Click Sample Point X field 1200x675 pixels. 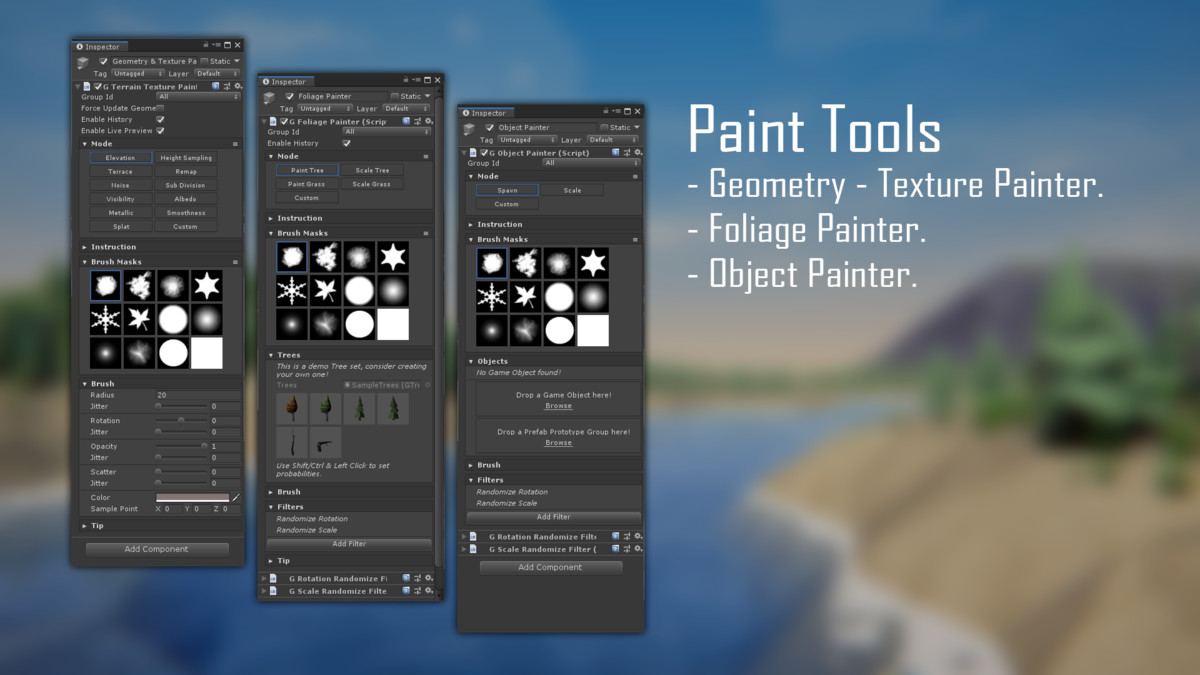(x=173, y=509)
